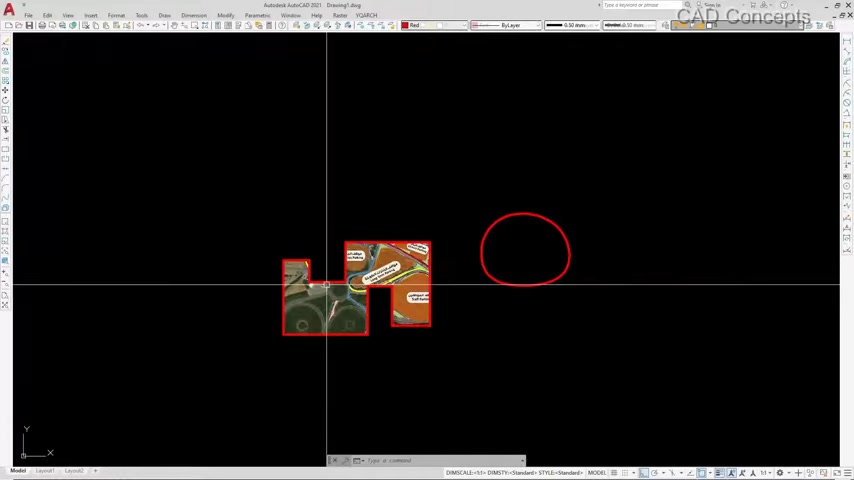Click the close icon on command line
The image size is (854, 480).
[x=335, y=460]
